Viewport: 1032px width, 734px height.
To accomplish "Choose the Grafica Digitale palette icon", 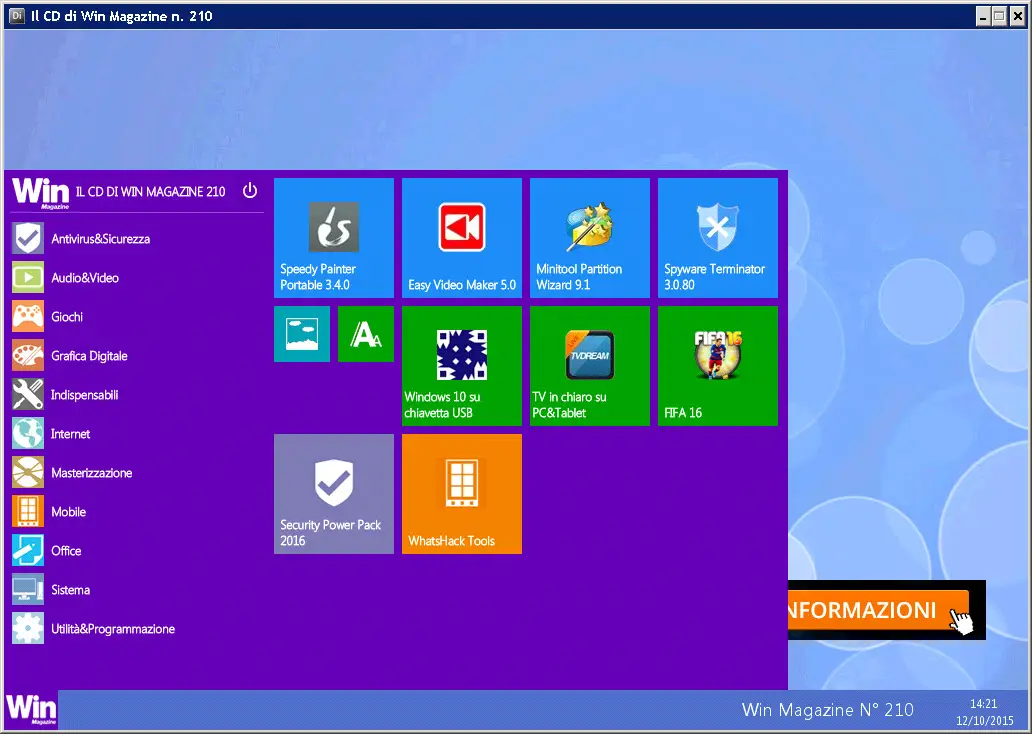I will pos(28,355).
